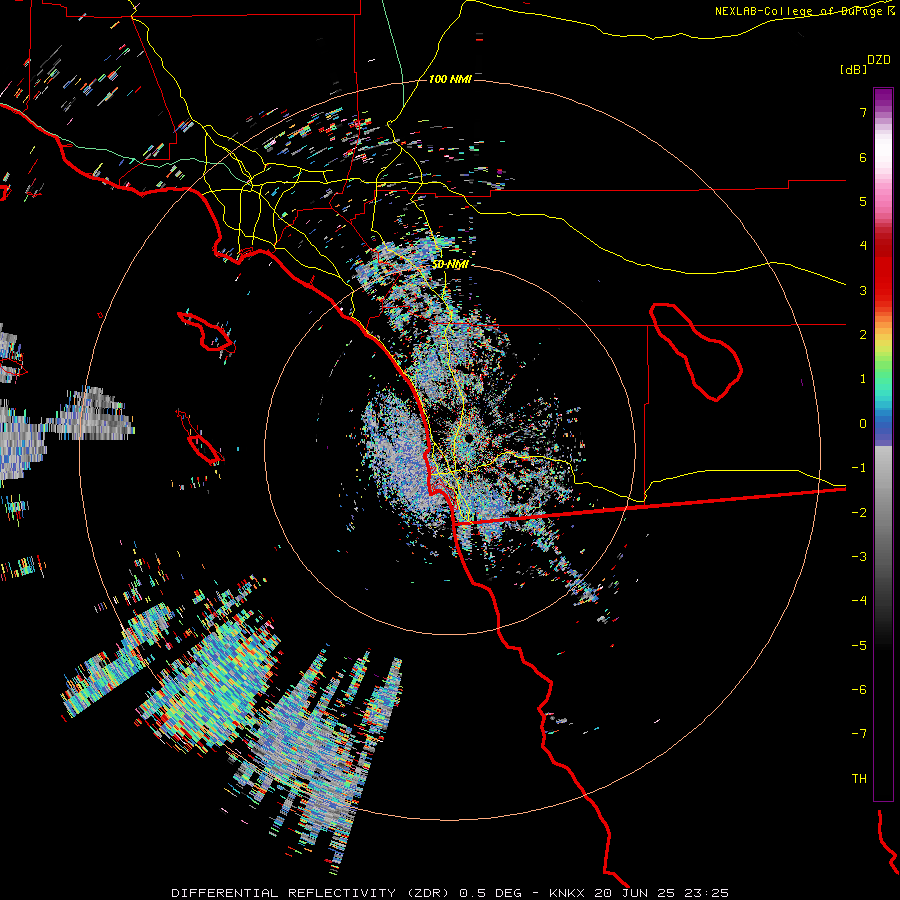Click the KNKX station identifier in the footer
The height and width of the screenshot is (900, 900).
pyautogui.click(x=567, y=893)
